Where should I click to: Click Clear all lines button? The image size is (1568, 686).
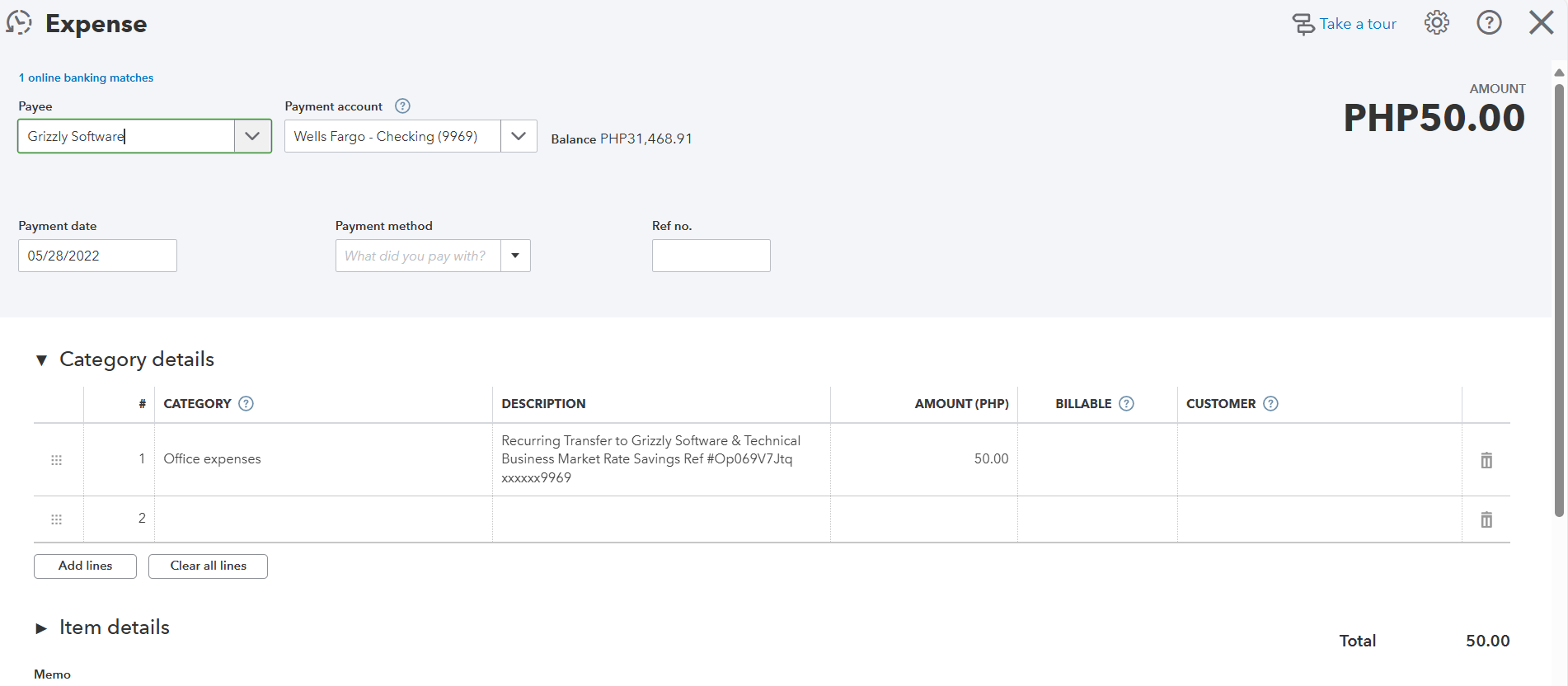208,566
